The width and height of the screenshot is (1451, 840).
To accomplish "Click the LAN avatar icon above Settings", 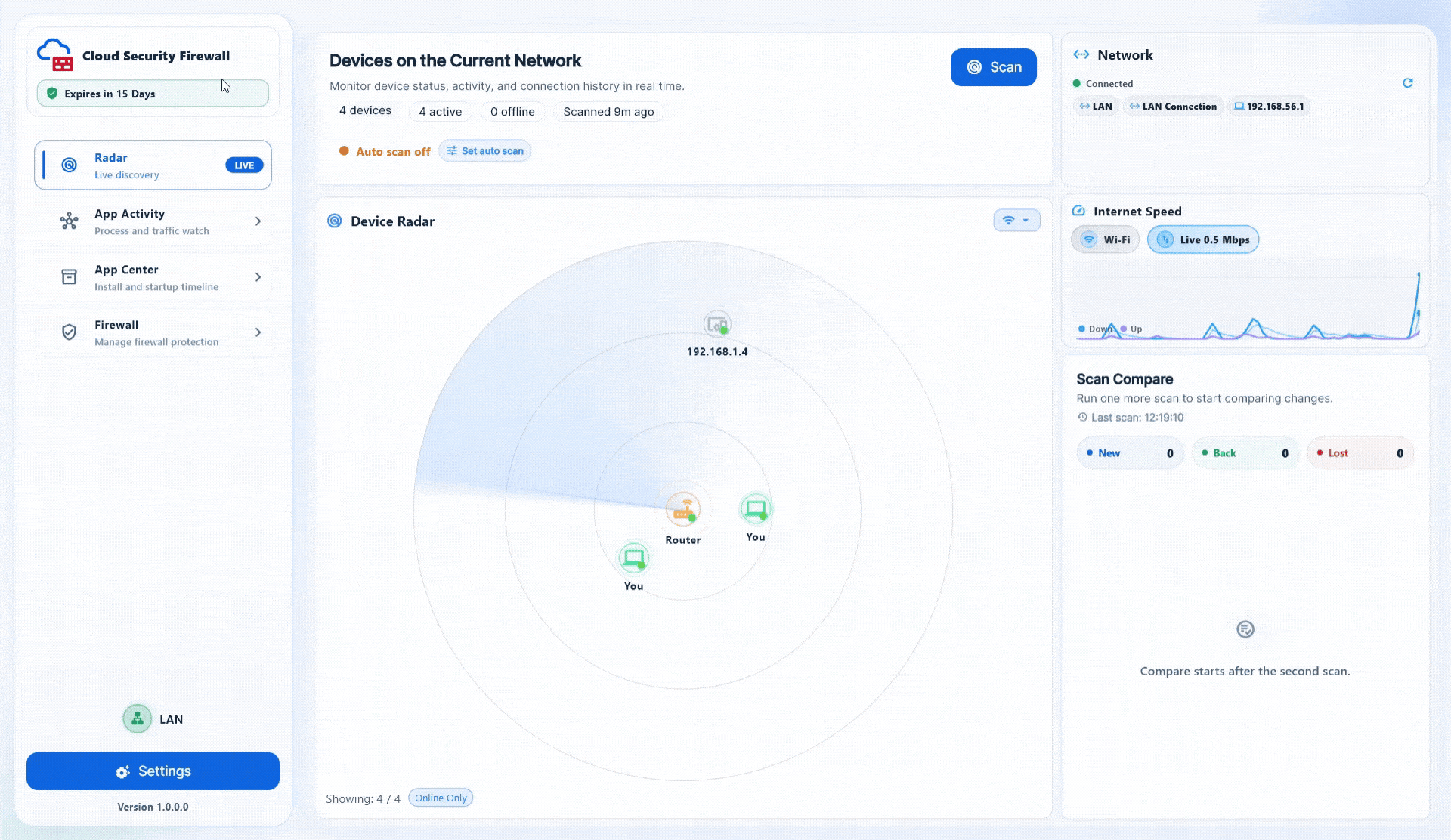I will tap(138, 719).
